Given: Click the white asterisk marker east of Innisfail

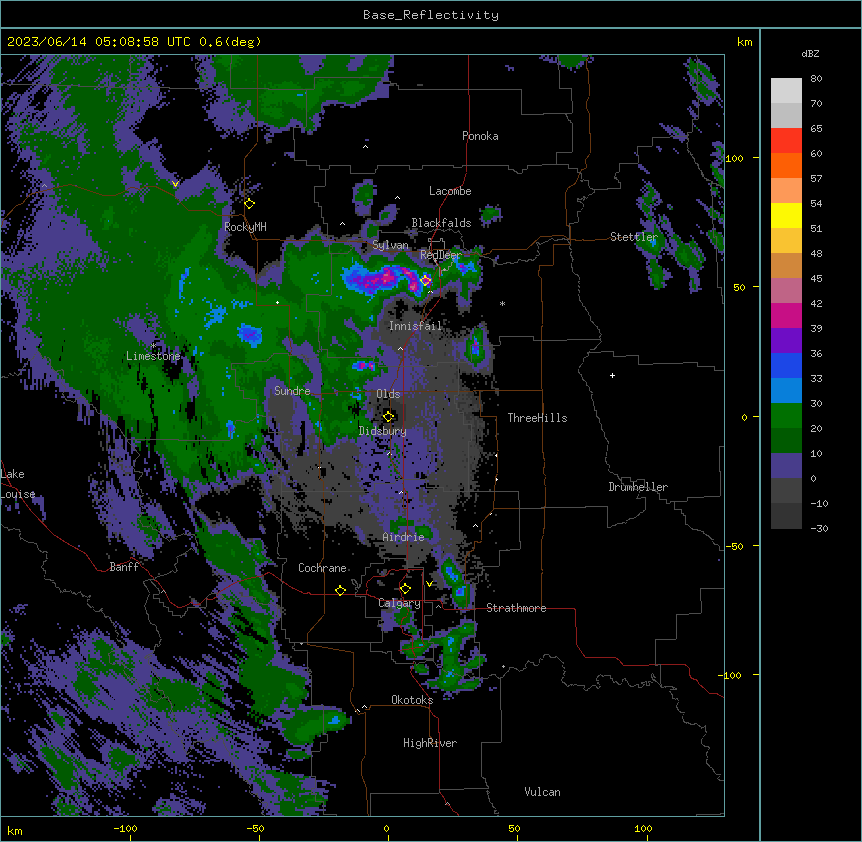Looking at the screenshot, I should click(502, 303).
